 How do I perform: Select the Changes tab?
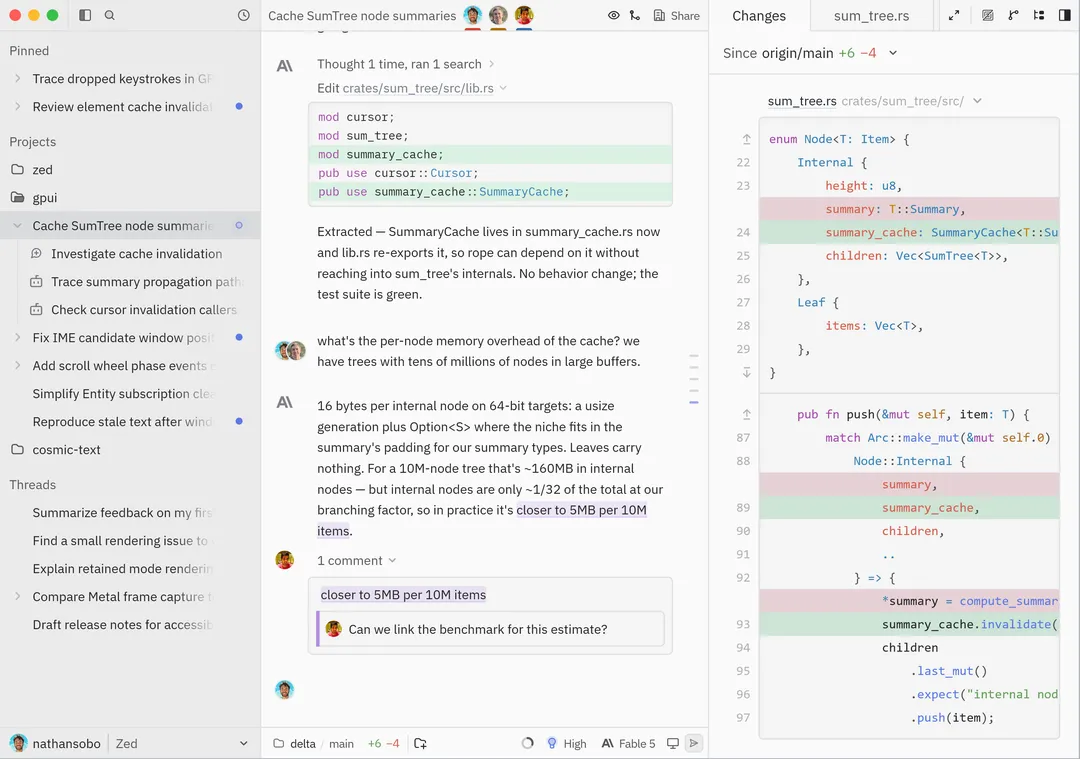tap(759, 16)
